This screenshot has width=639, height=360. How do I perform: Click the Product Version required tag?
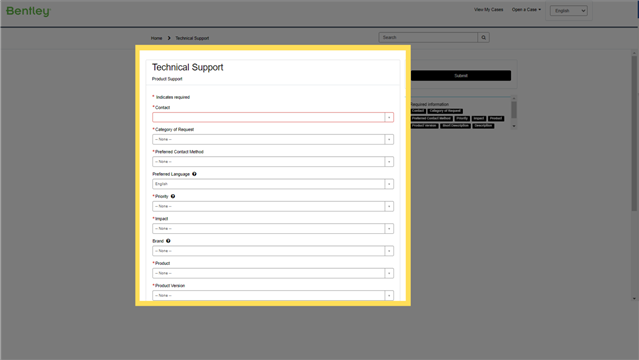pos(424,126)
